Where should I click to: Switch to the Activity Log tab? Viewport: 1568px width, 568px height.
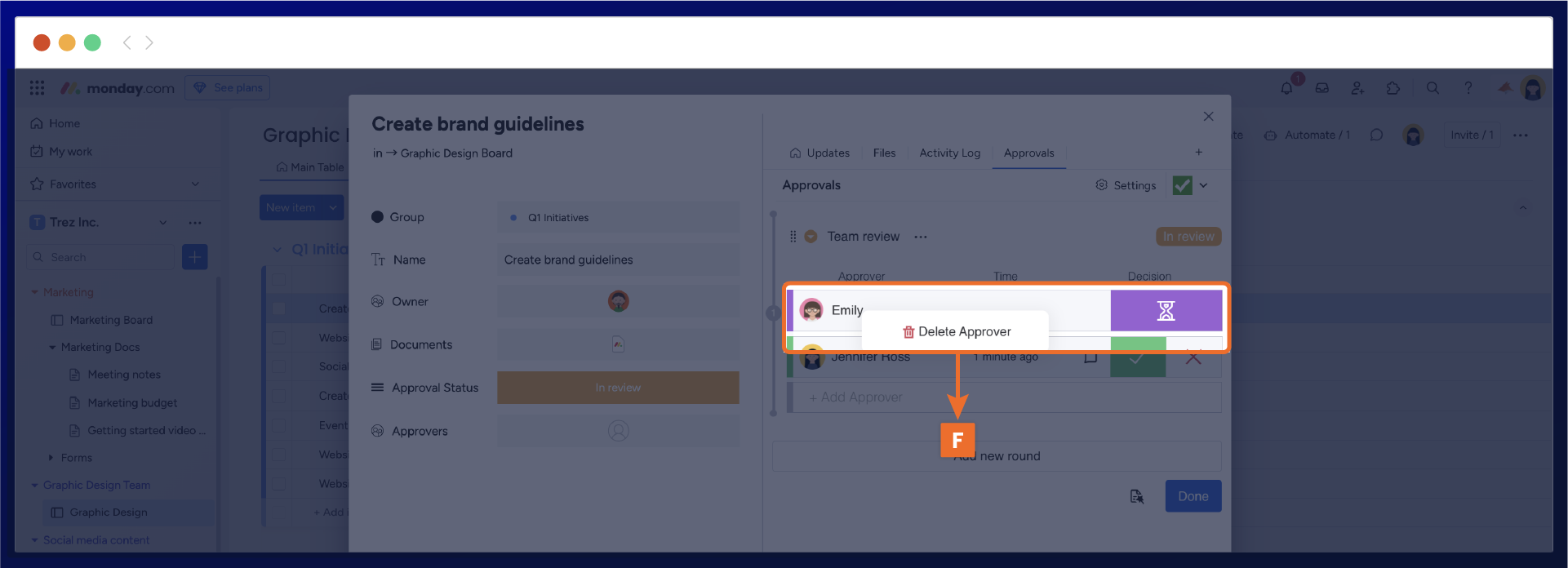tap(949, 153)
